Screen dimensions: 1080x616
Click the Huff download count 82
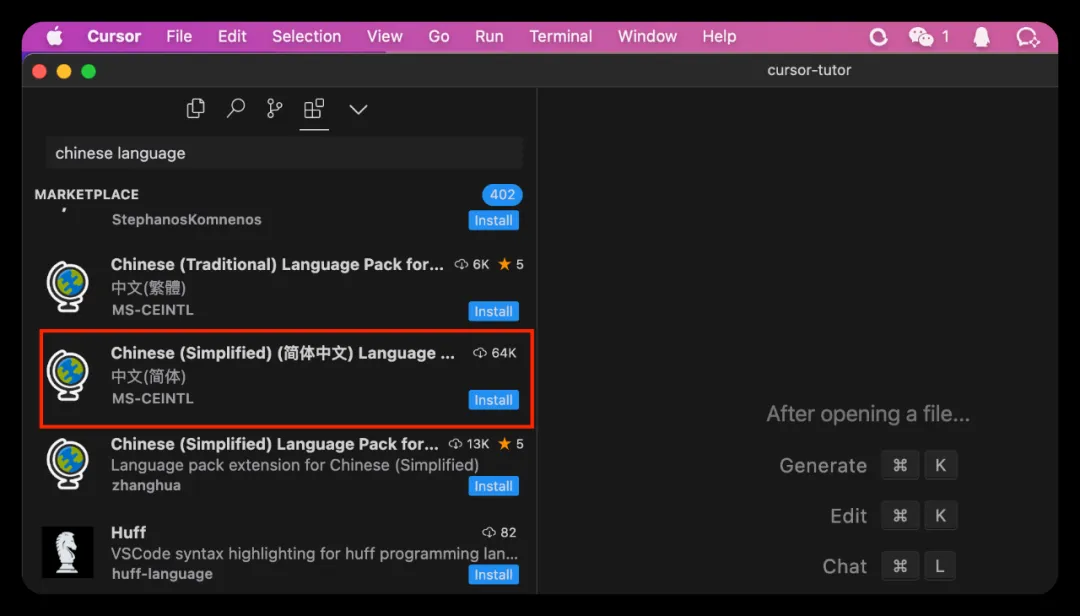click(x=499, y=533)
